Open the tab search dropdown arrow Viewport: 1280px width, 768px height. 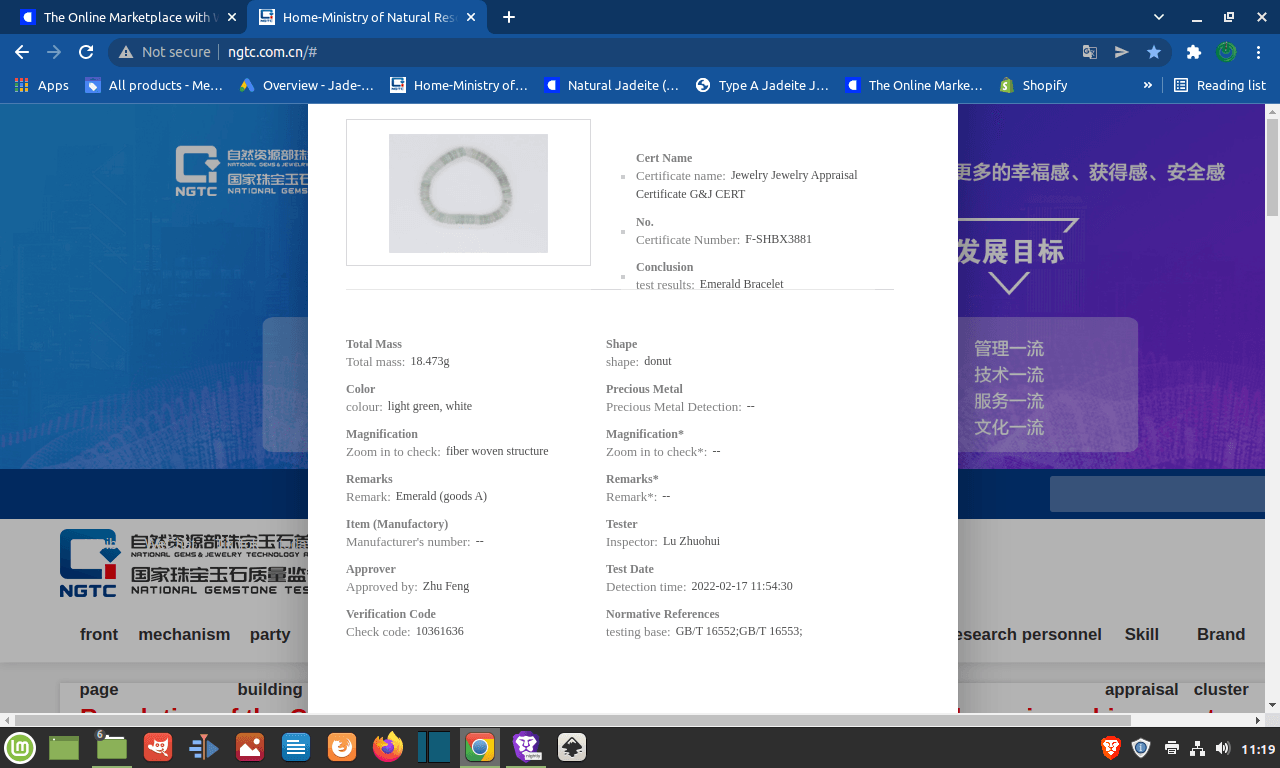1159,17
